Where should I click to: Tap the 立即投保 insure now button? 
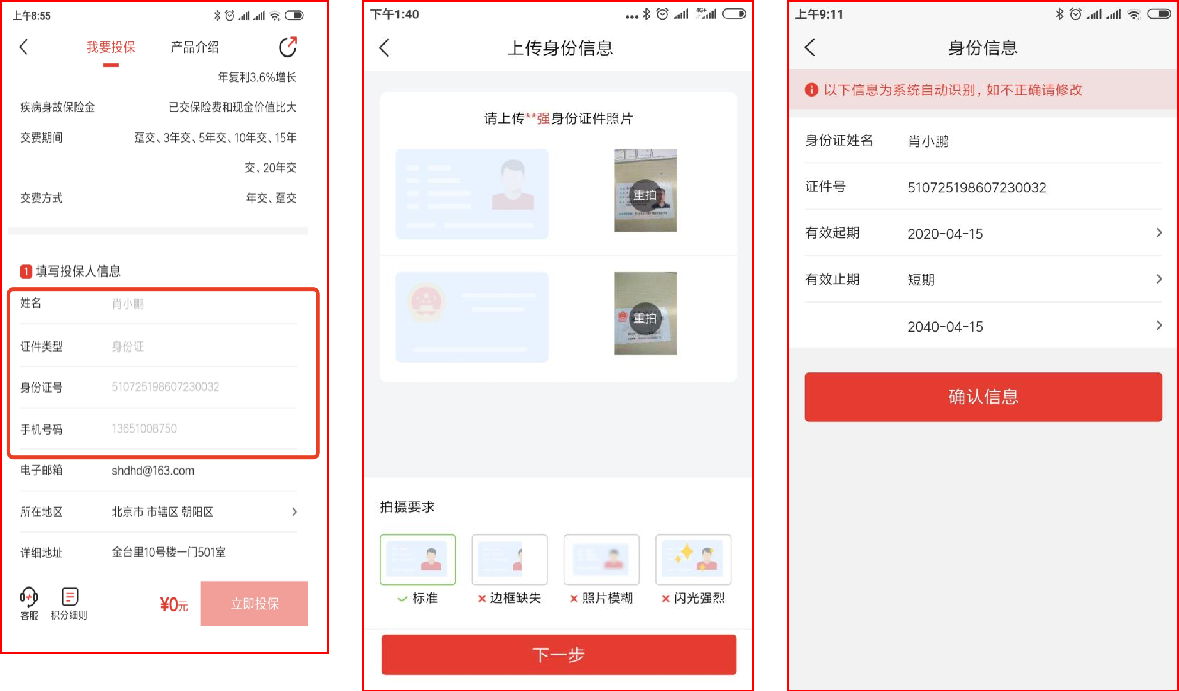coord(253,603)
